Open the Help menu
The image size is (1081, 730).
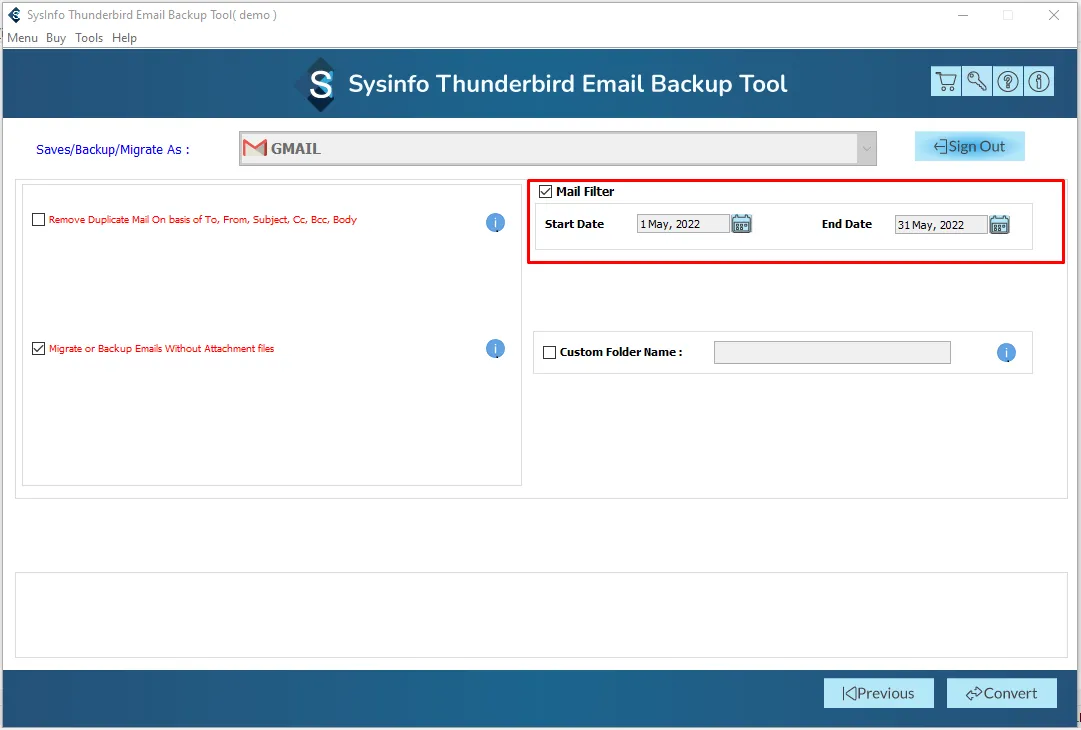click(124, 37)
